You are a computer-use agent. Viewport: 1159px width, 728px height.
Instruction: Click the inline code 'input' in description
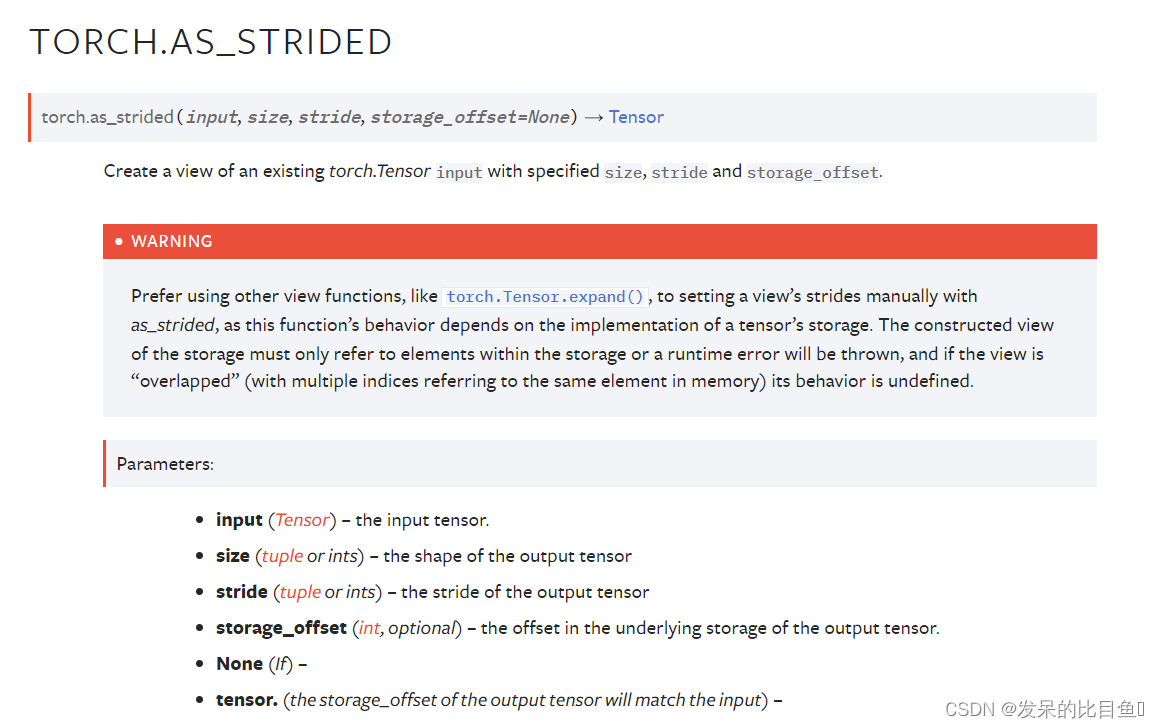pos(459,172)
